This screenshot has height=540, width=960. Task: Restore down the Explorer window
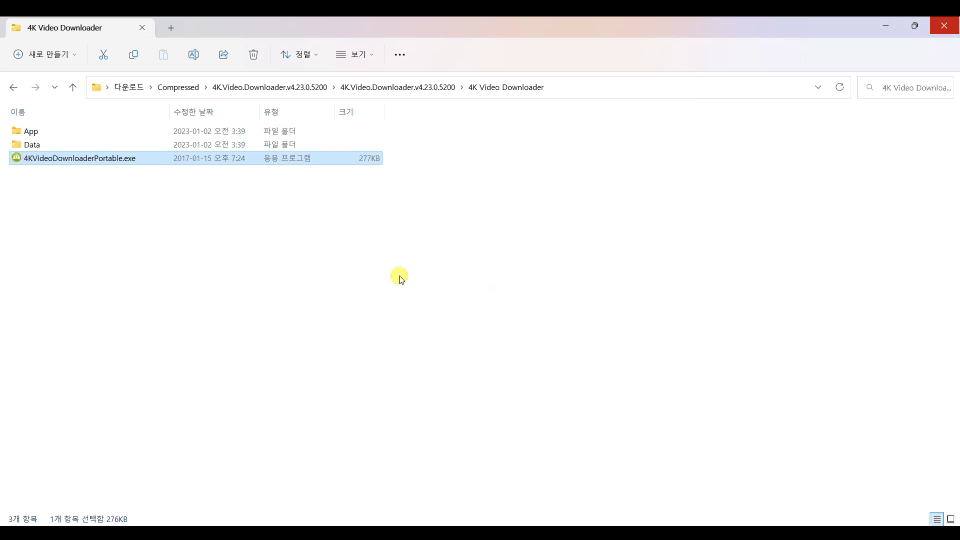(x=915, y=26)
